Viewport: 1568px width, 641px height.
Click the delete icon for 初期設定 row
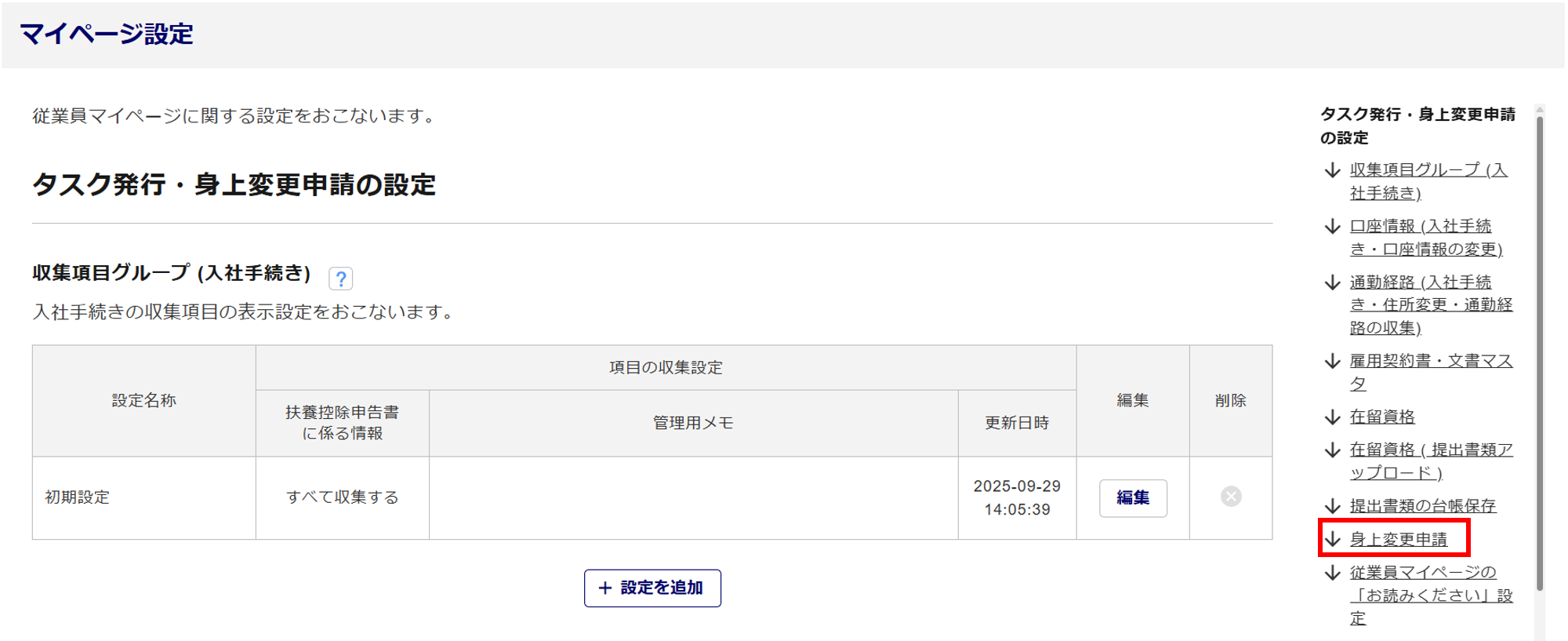click(1231, 497)
